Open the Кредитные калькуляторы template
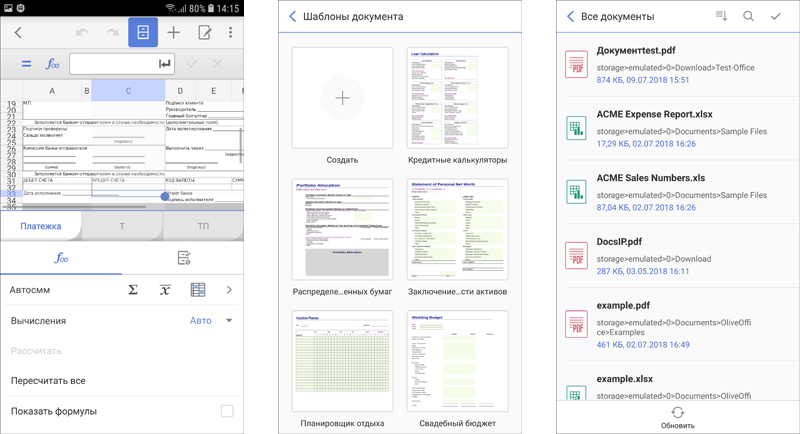 [x=458, y=98]
